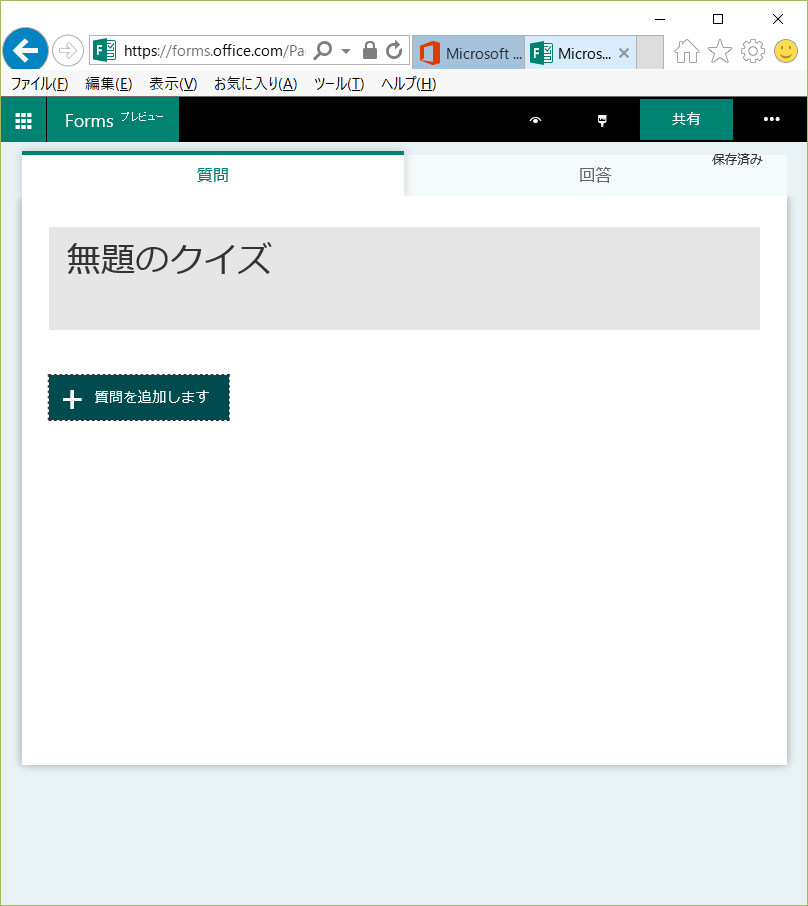Image resolution: width=808 pixels, height=906 pixels.
Task: Close the active Forms browser tab
Action: click(624, 53)
